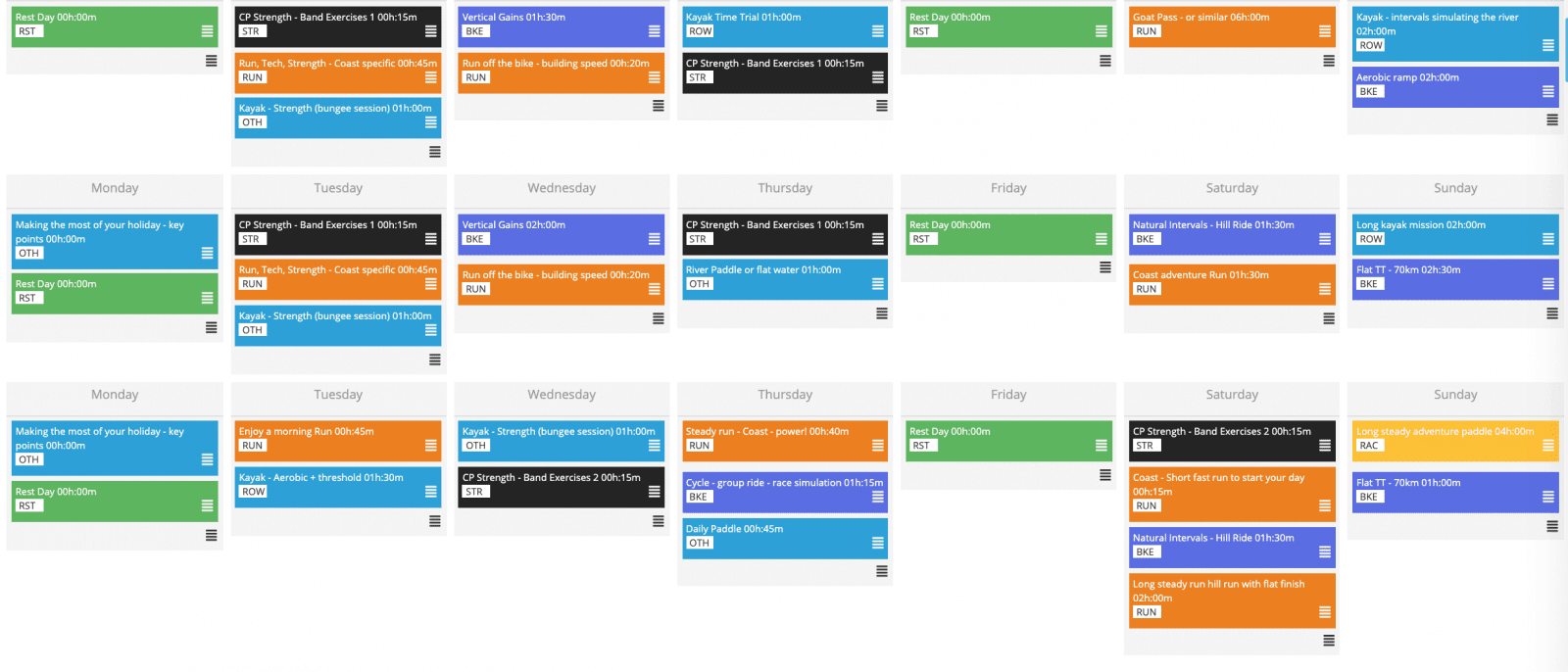Click RAC tag on Long steady adventure paddle
The width and height of the screenshot is (1568, 672).
pos(1369,446)
